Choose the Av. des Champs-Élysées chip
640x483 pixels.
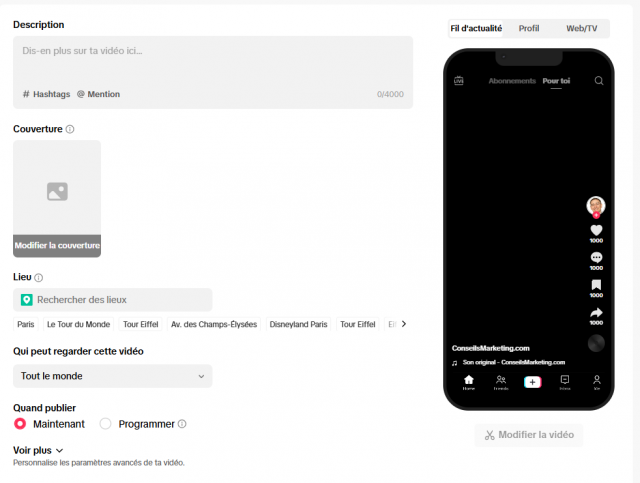click(214, 324)
